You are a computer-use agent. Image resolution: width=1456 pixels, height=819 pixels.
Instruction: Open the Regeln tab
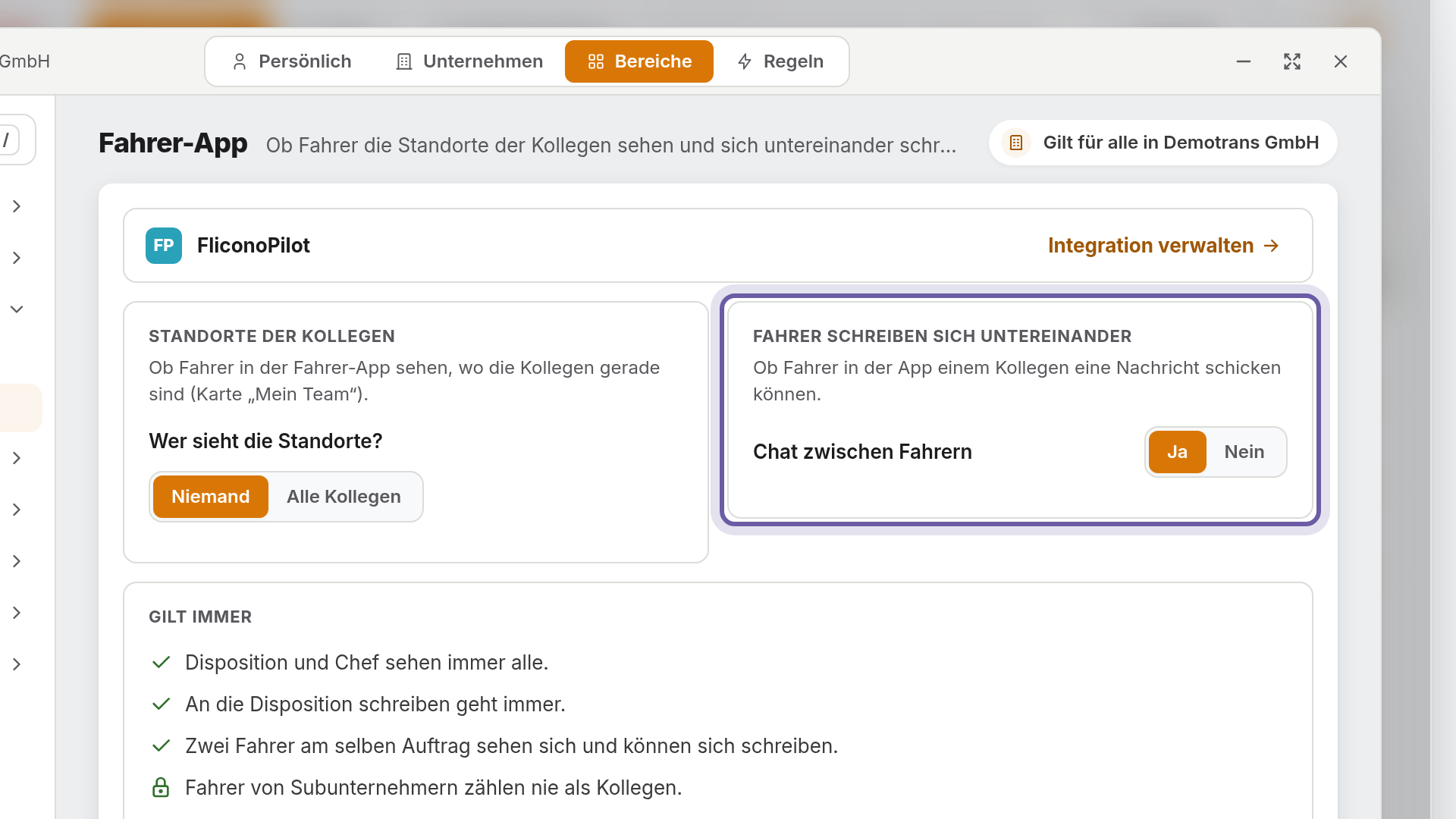click(x=780, y=61)
